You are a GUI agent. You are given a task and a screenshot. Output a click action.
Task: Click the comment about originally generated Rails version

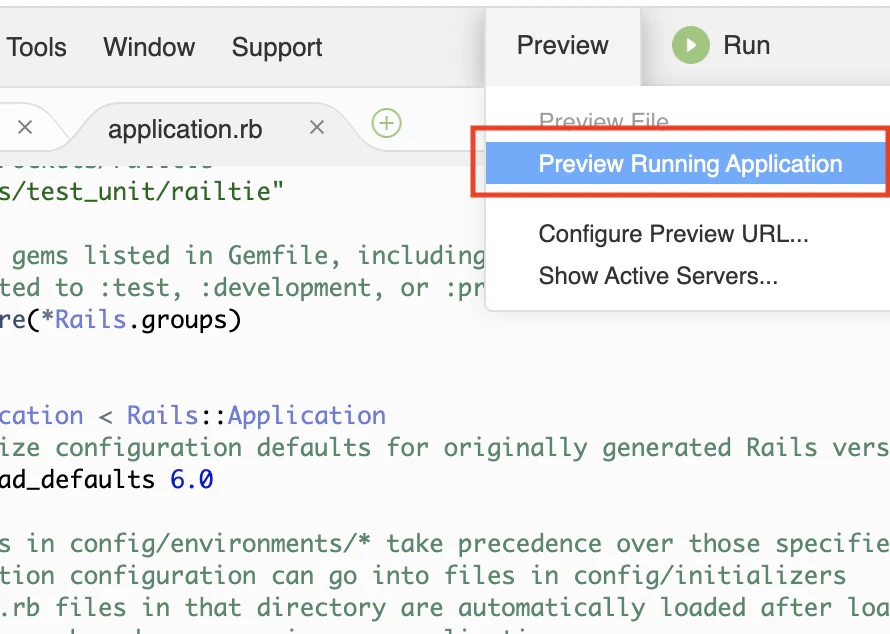pos(445,448)
